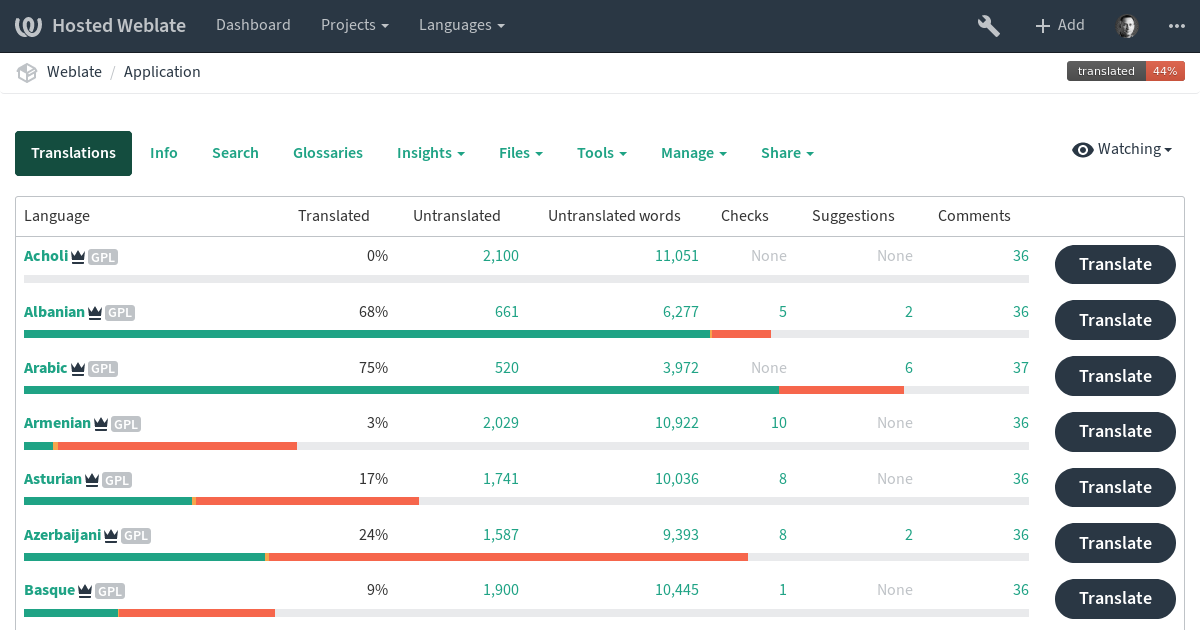Open the wrench management tools icon
1200x630 pixels.
tap(988, 26)
